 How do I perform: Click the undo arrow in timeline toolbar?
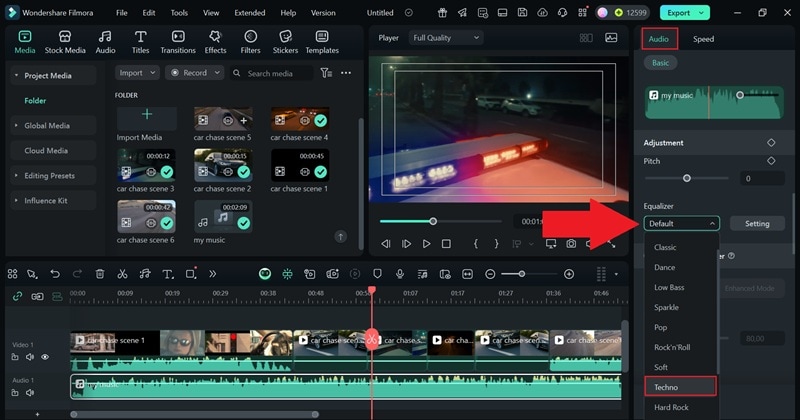pyautogui.click(x=55, y=274)
